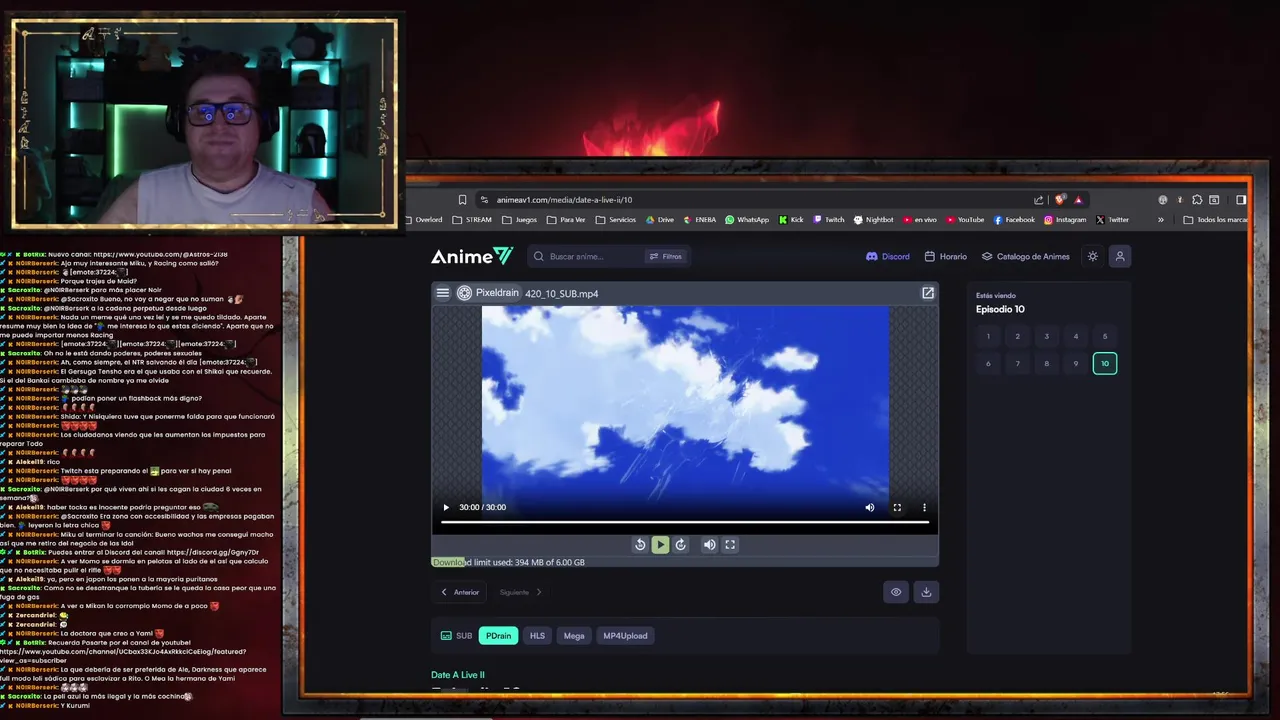Screen dimensions: 1280x720
Task: Toggle fullscreen in the Pixeldrain toolbar
Action: (730, 545)
